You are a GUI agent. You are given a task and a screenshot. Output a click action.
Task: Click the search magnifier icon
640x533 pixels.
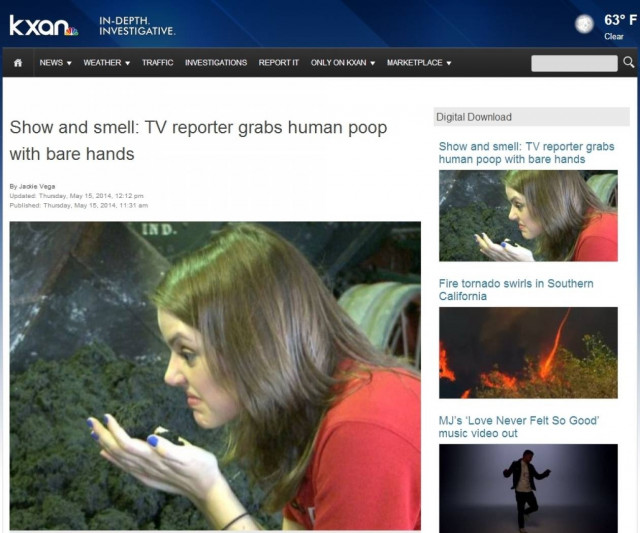click(x=629, y=62)
